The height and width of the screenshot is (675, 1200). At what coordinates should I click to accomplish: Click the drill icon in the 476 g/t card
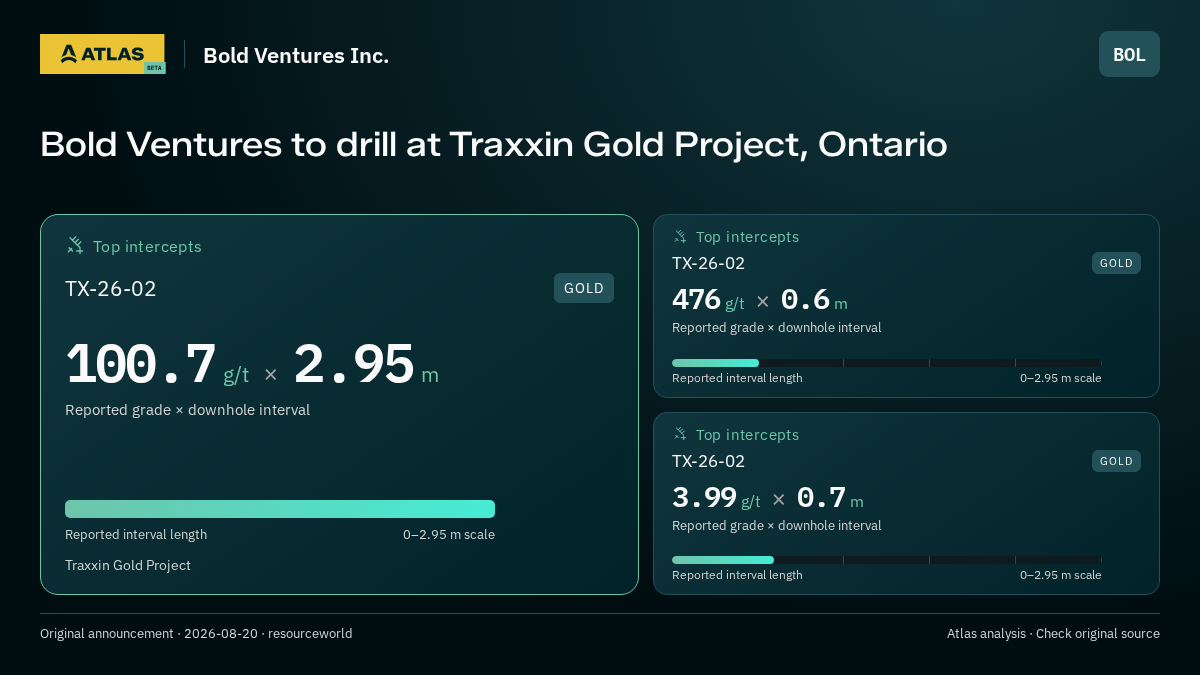(680, 236)
